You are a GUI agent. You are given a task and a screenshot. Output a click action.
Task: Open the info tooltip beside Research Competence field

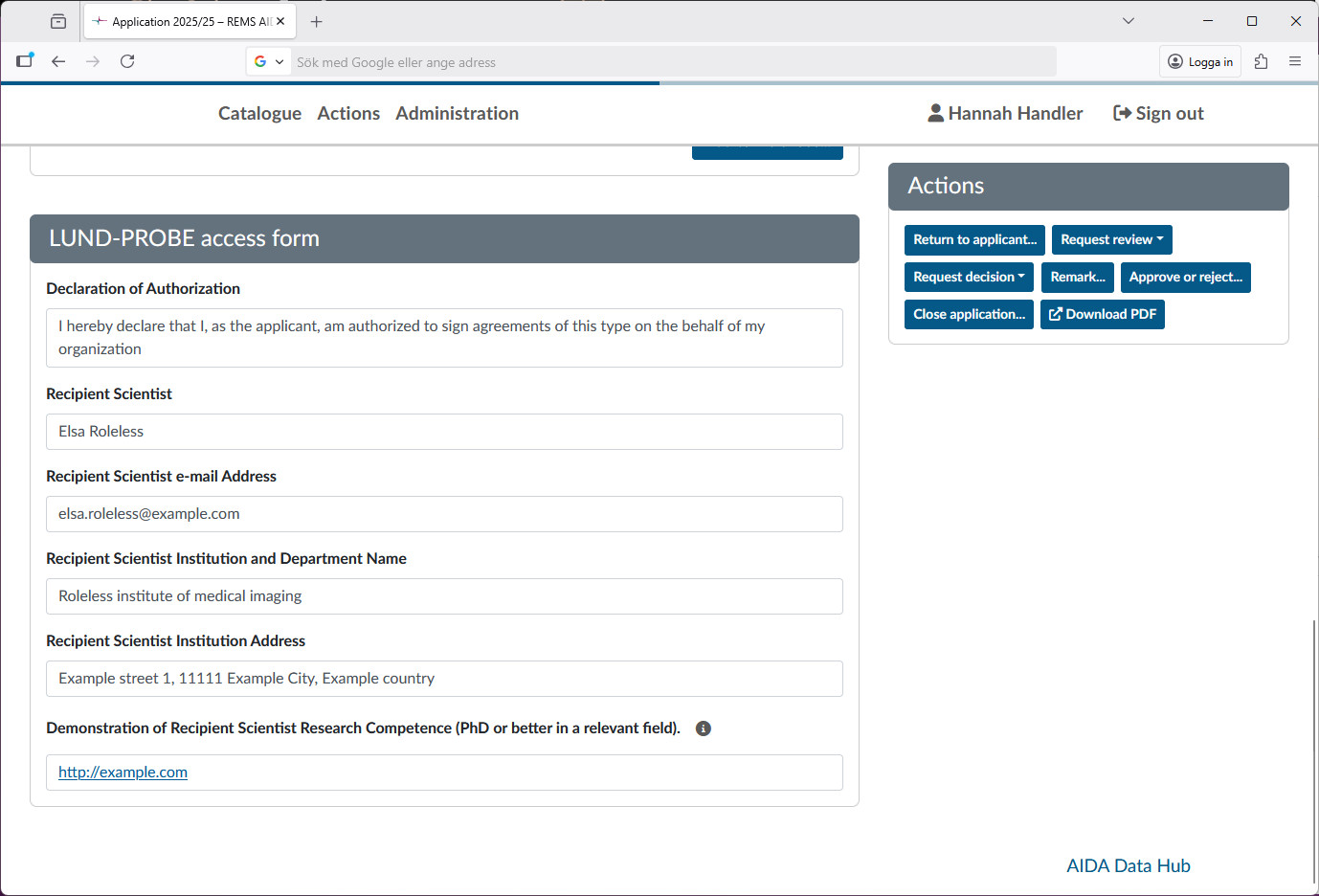pos(704,728)
